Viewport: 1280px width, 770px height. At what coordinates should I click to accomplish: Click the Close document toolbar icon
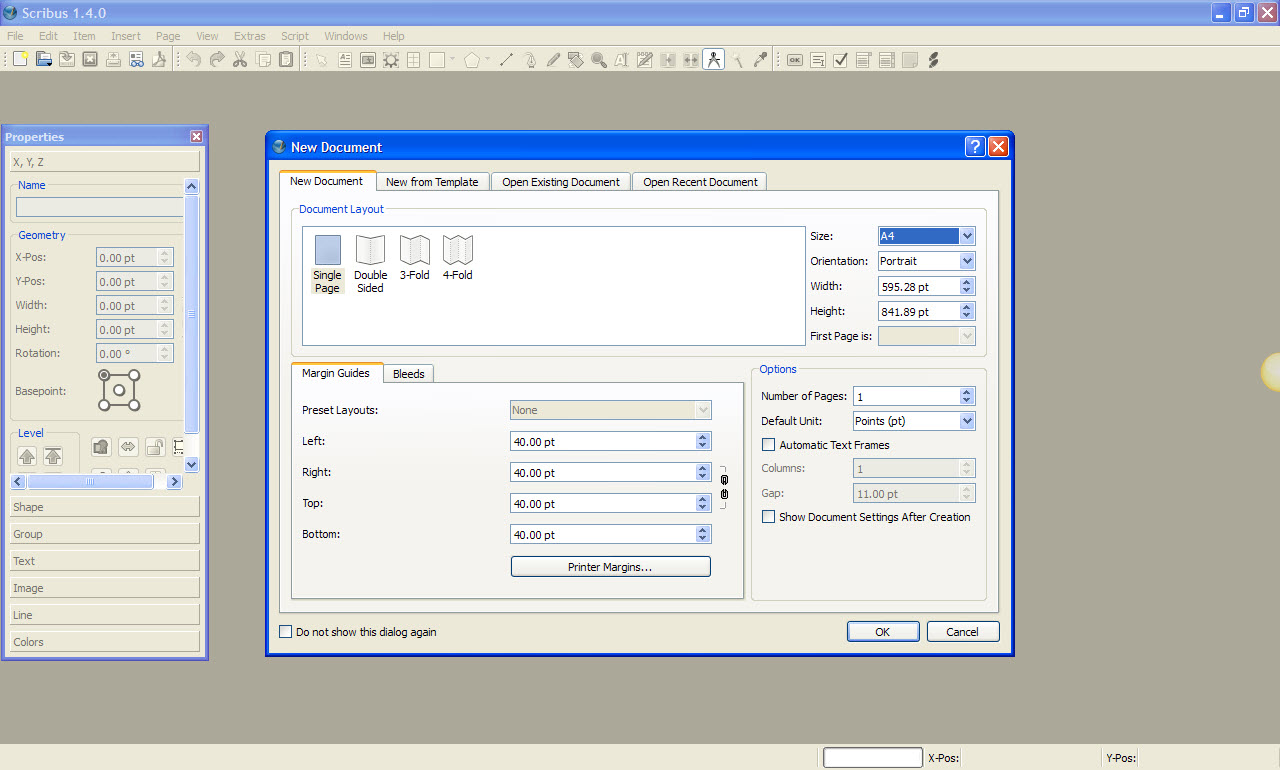tap(90, 59)
